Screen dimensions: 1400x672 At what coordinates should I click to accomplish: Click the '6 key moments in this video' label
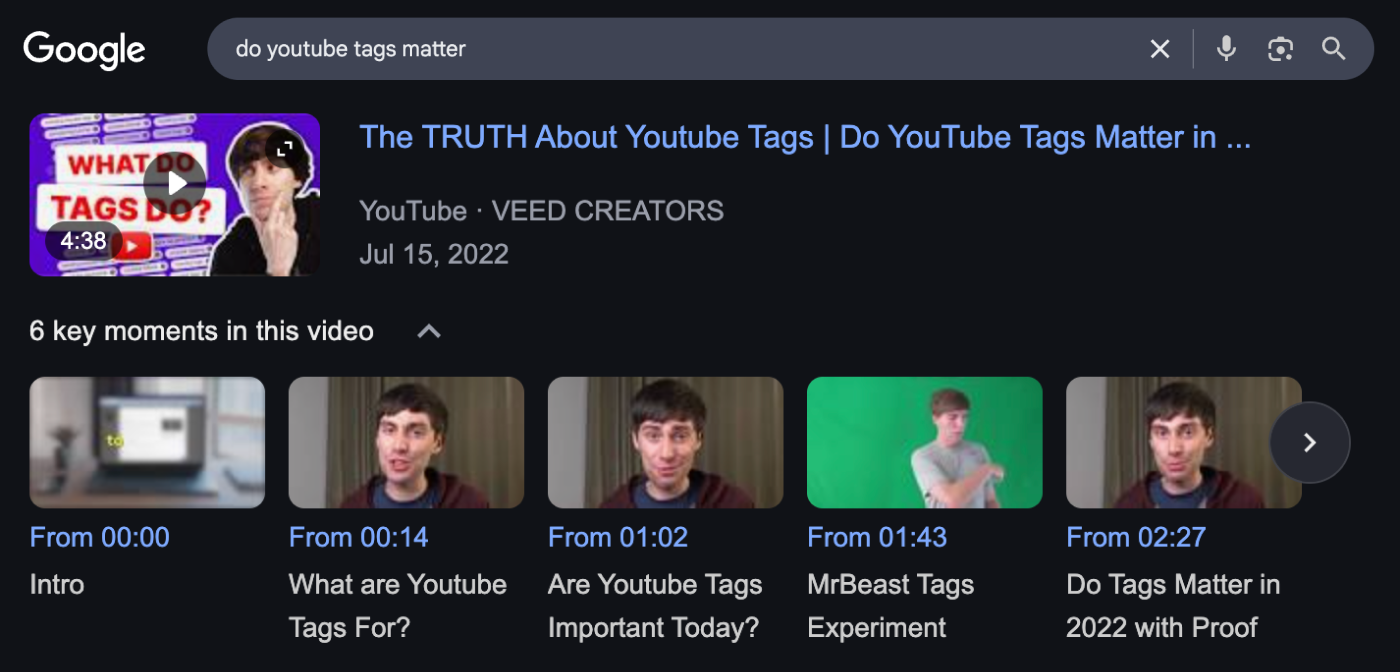[x=202, y=331]
